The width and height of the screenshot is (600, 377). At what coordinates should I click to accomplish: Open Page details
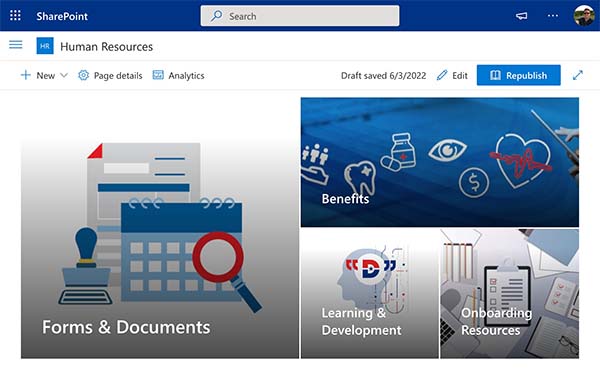click(118, 76)
